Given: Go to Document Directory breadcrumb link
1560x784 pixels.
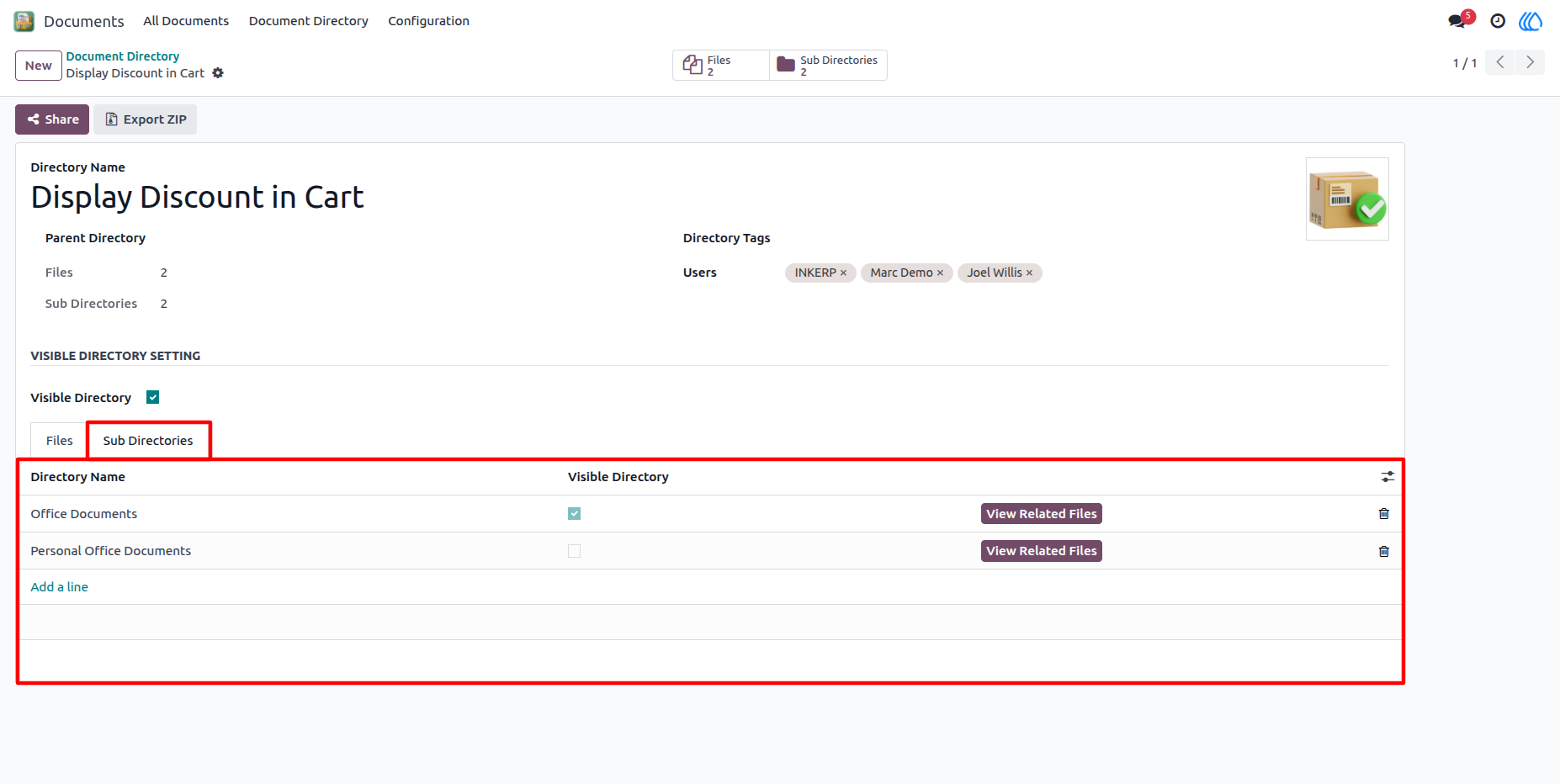Looking at the screenshot, I should coord(123,56).
